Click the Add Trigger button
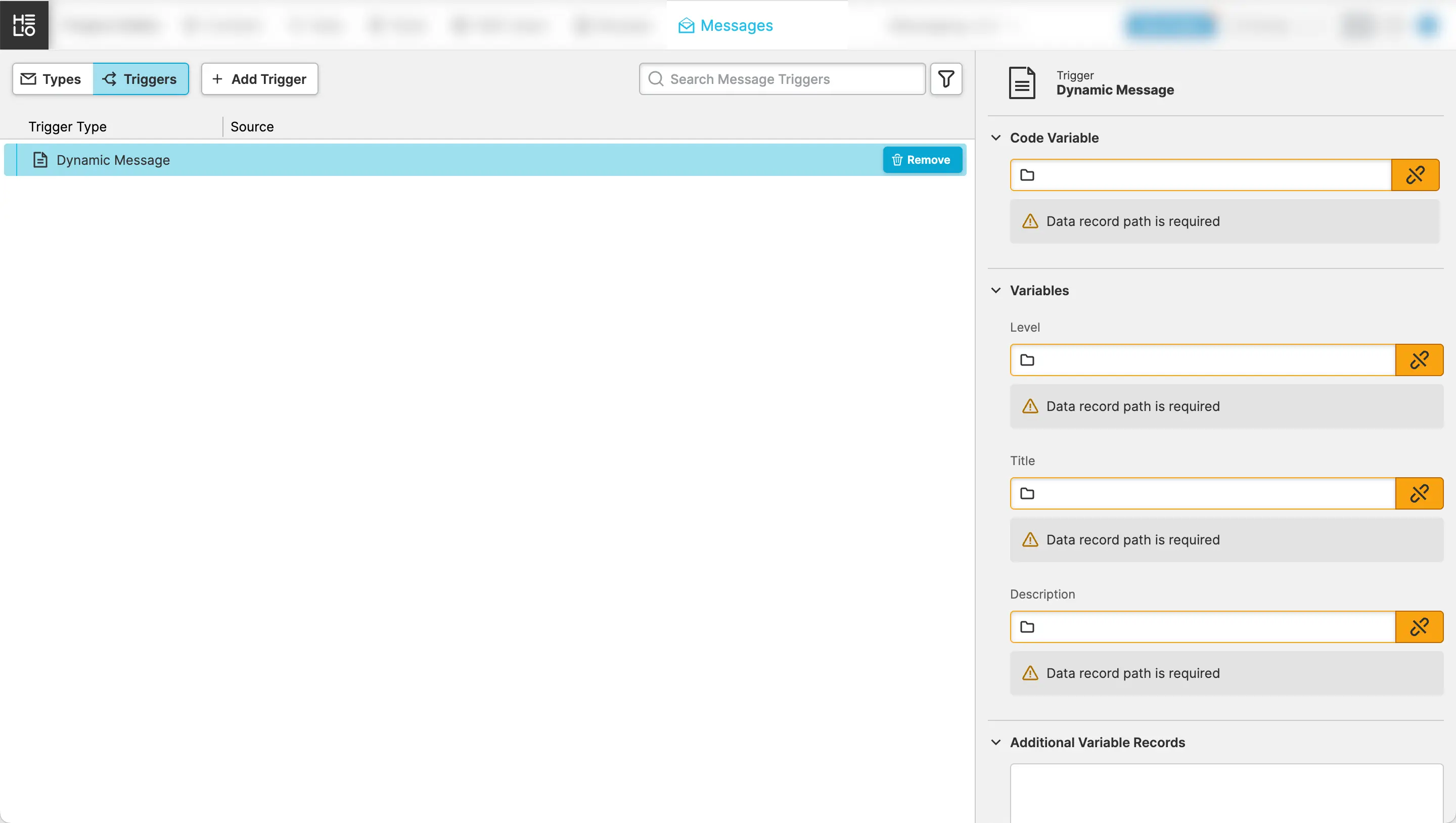This screenshot has width=1456, height=823. [259, 79]
